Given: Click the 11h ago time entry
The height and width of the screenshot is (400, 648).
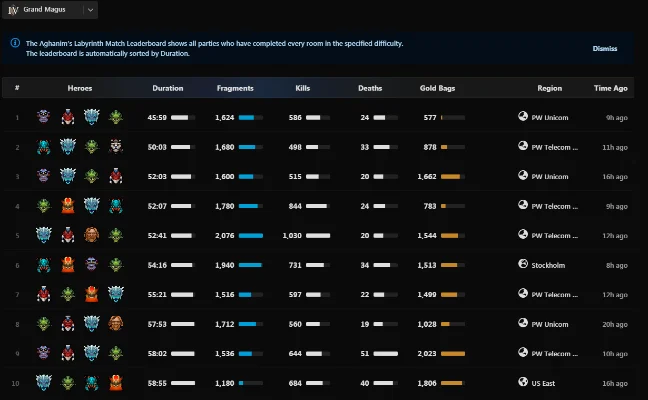Looking at the screenshot, I should click(615, 147).
